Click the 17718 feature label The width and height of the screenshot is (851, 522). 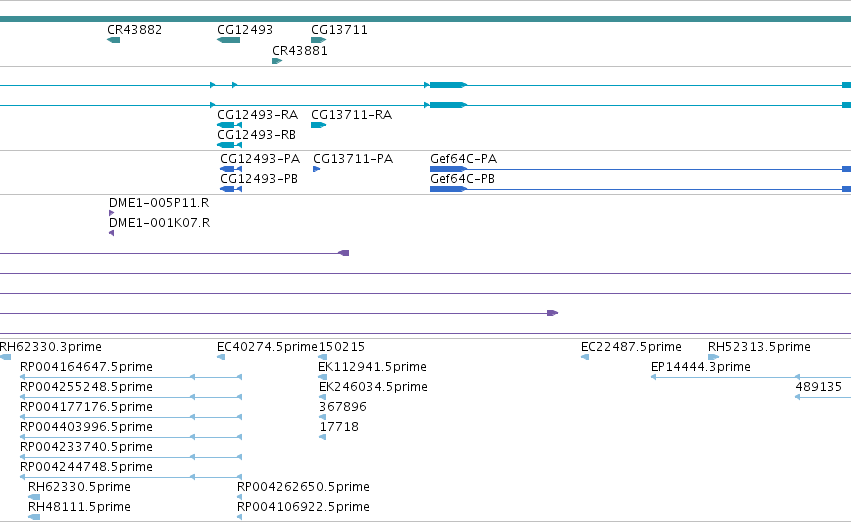click(x=339, y=427)
